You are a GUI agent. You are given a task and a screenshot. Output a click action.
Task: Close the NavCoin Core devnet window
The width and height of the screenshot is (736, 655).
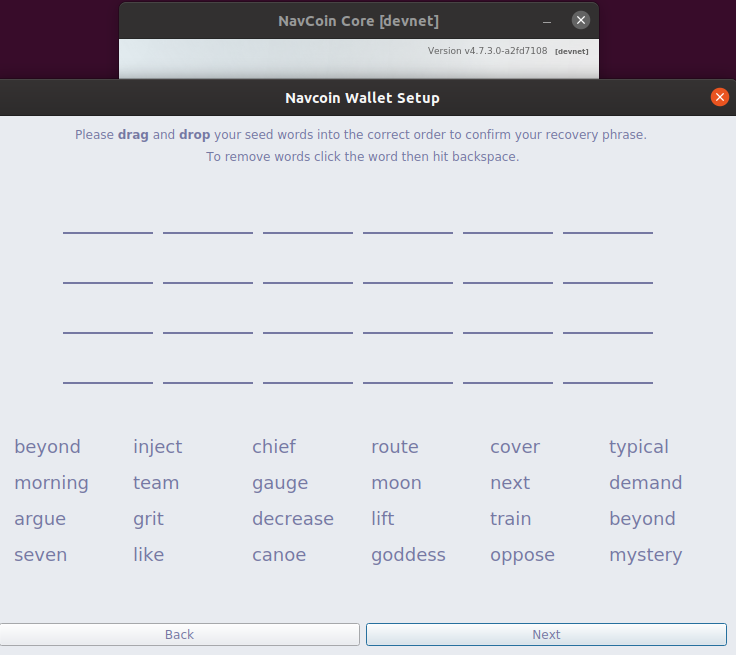[581, 20]
